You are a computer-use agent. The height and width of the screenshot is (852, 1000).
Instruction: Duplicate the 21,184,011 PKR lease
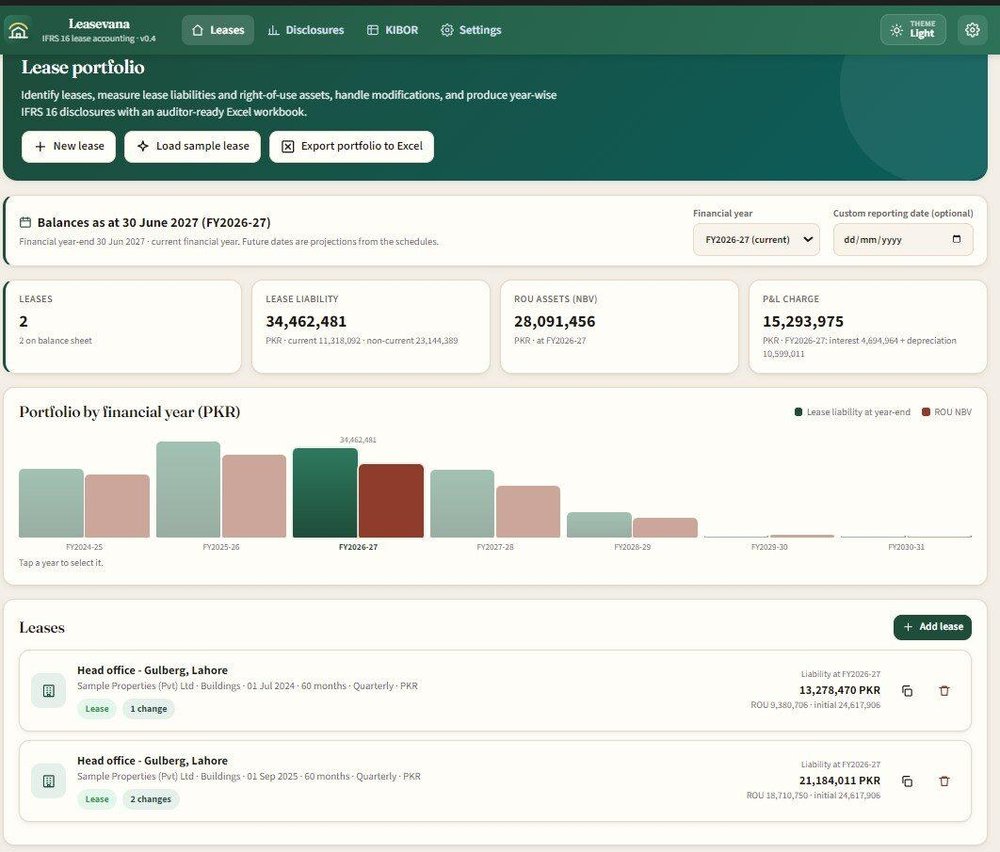click(908, 781)
